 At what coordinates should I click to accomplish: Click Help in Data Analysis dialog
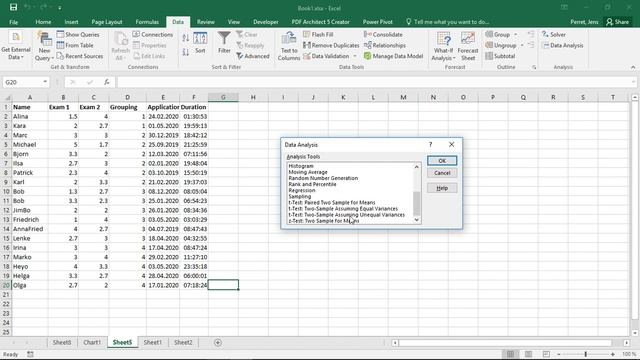442,188
